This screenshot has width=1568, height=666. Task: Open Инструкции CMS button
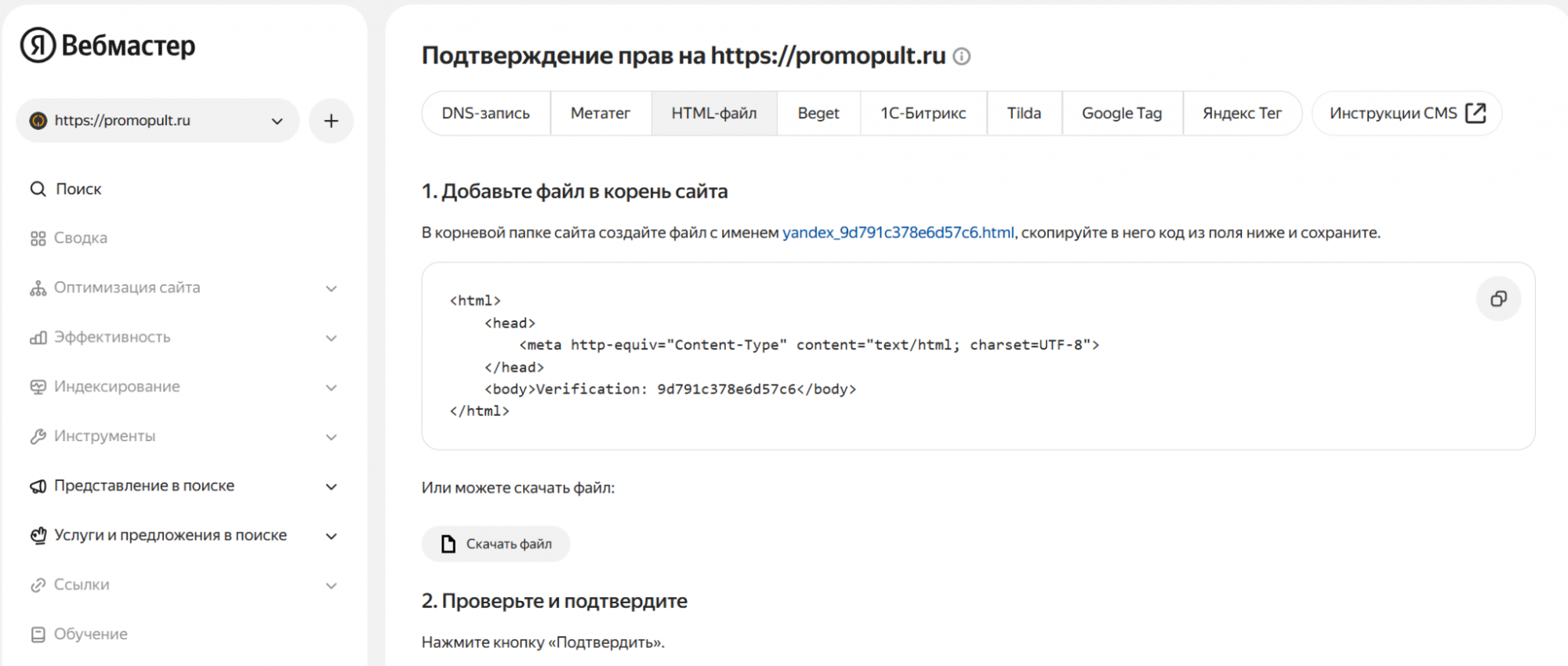click(x=1407, y=114)
